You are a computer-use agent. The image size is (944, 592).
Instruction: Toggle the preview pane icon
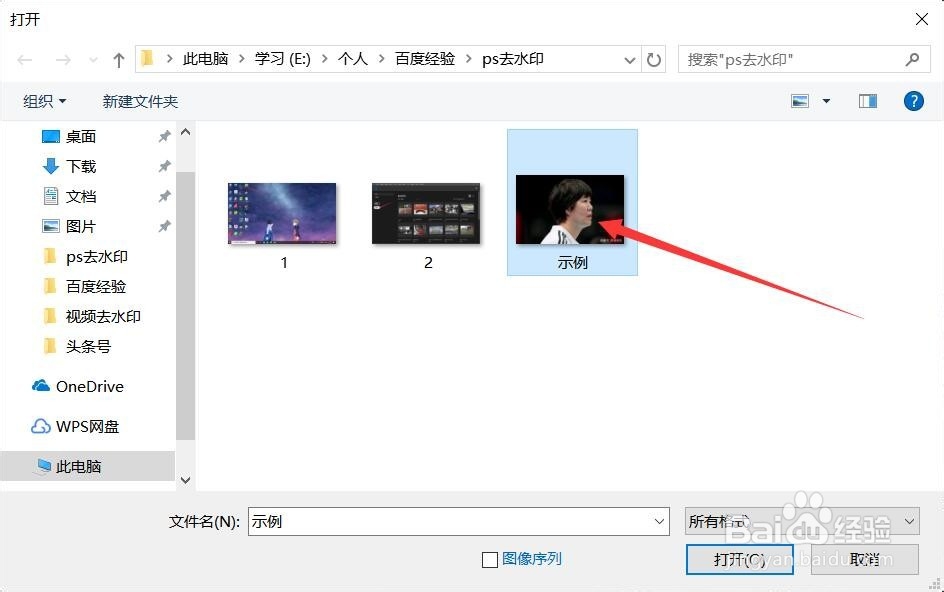[x=866, y=100]
